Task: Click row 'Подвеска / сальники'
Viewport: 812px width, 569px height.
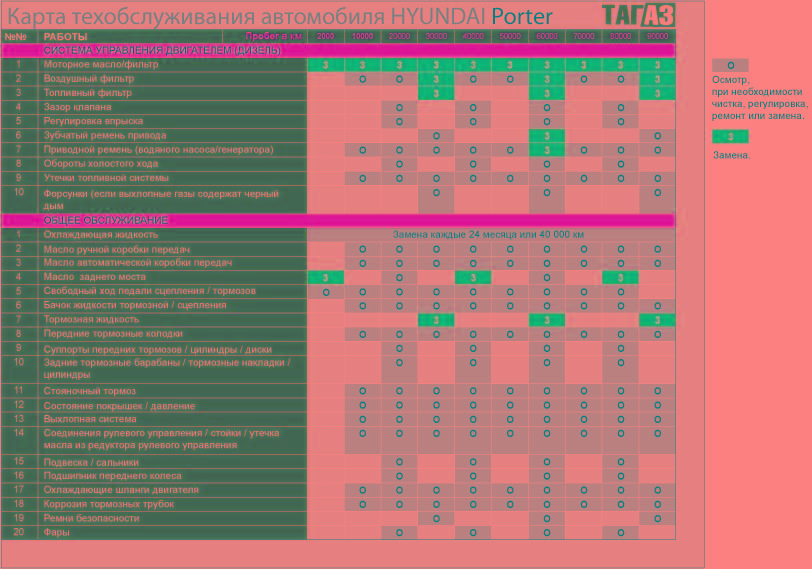Action: point(339,462)
